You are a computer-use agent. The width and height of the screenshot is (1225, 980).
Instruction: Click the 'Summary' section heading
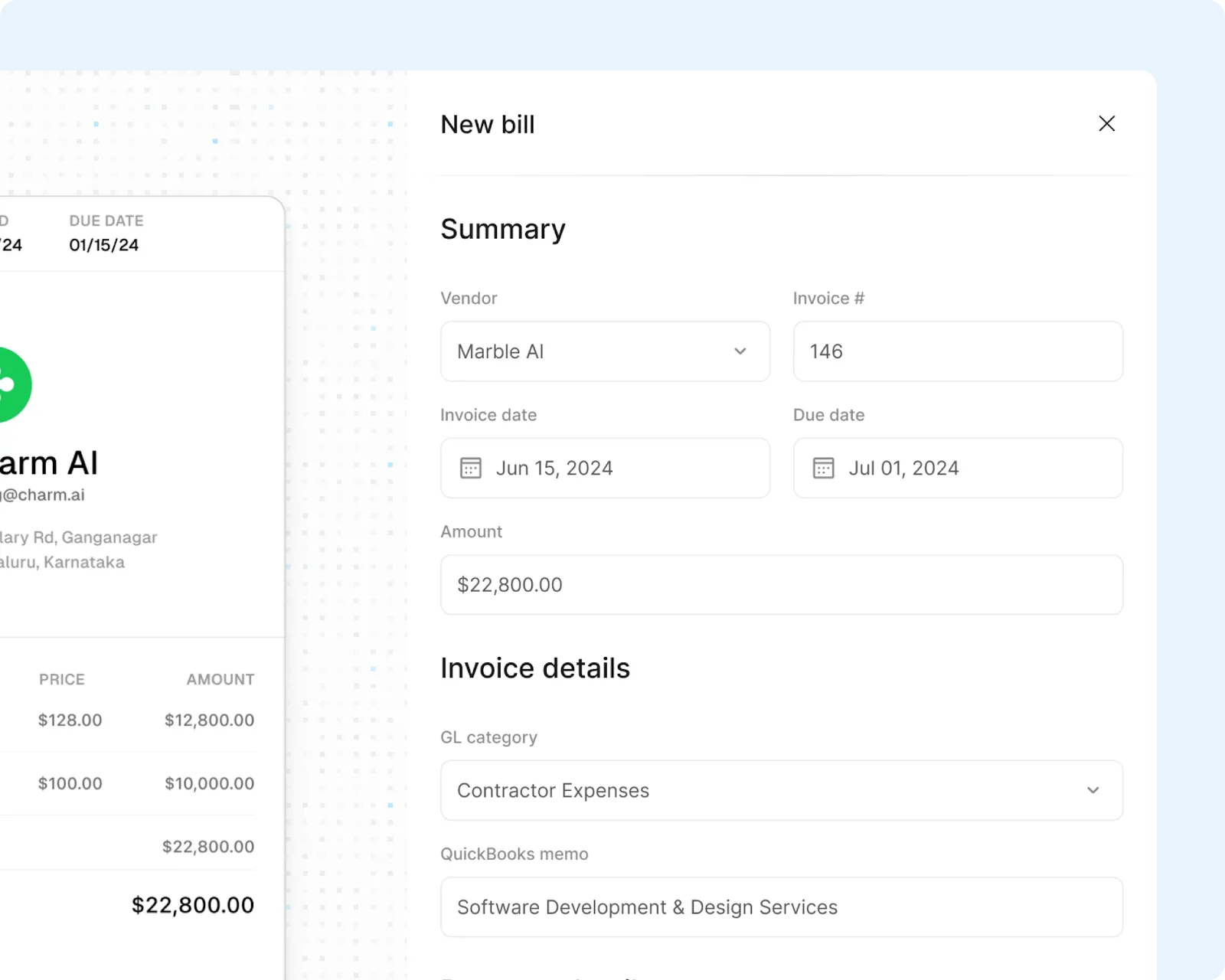[503, 229]
